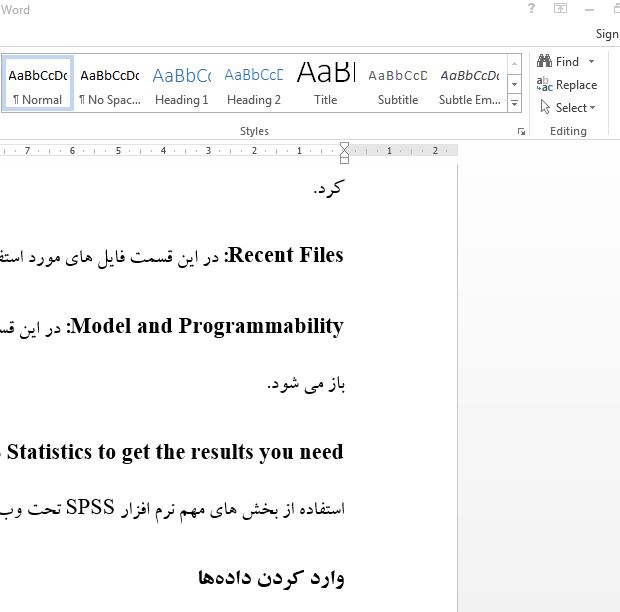
Task: Apply the Normal style
Action: (x=38, y=83)
